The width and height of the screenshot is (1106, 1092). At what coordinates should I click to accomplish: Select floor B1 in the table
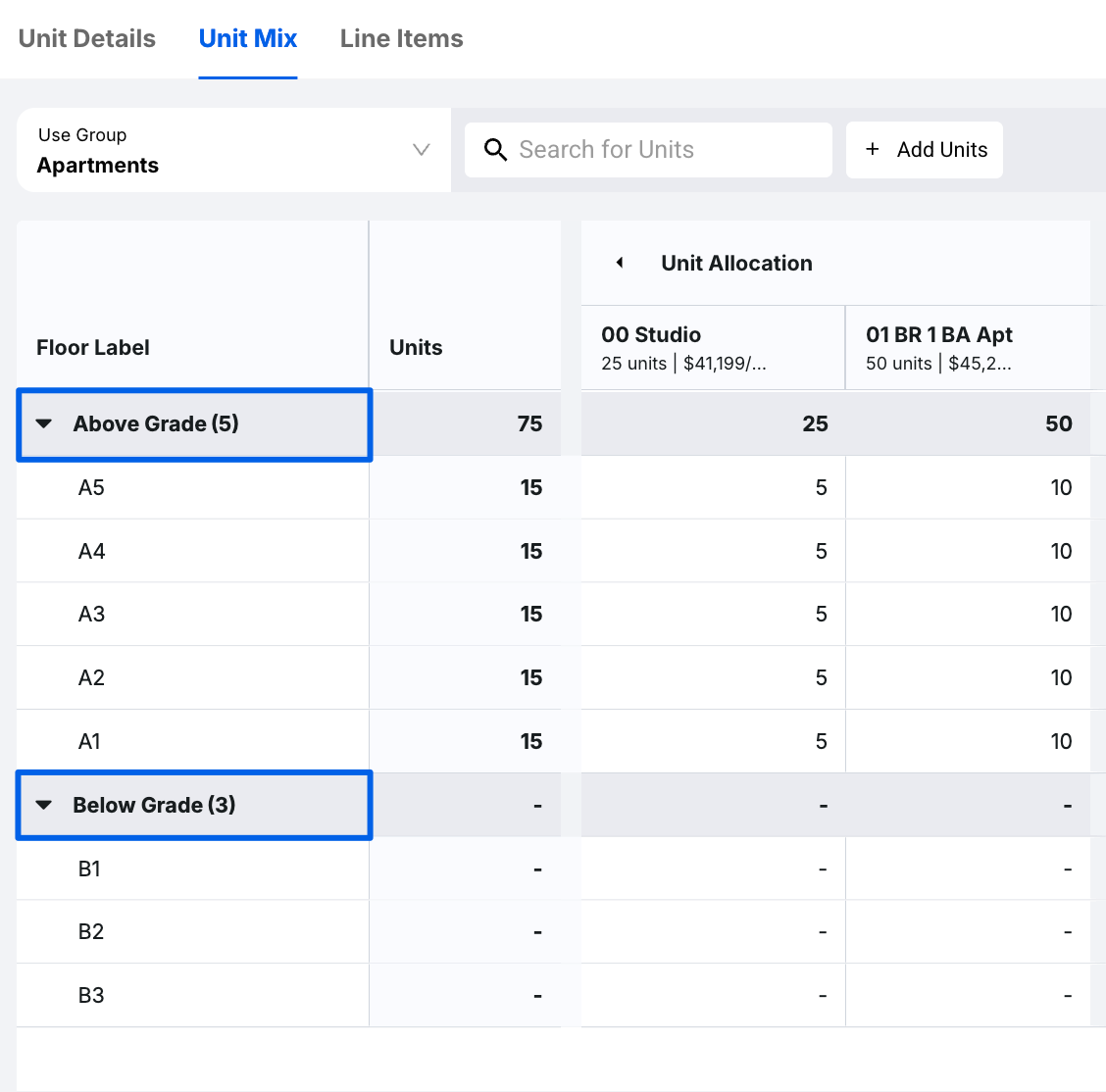pos(89,869)
